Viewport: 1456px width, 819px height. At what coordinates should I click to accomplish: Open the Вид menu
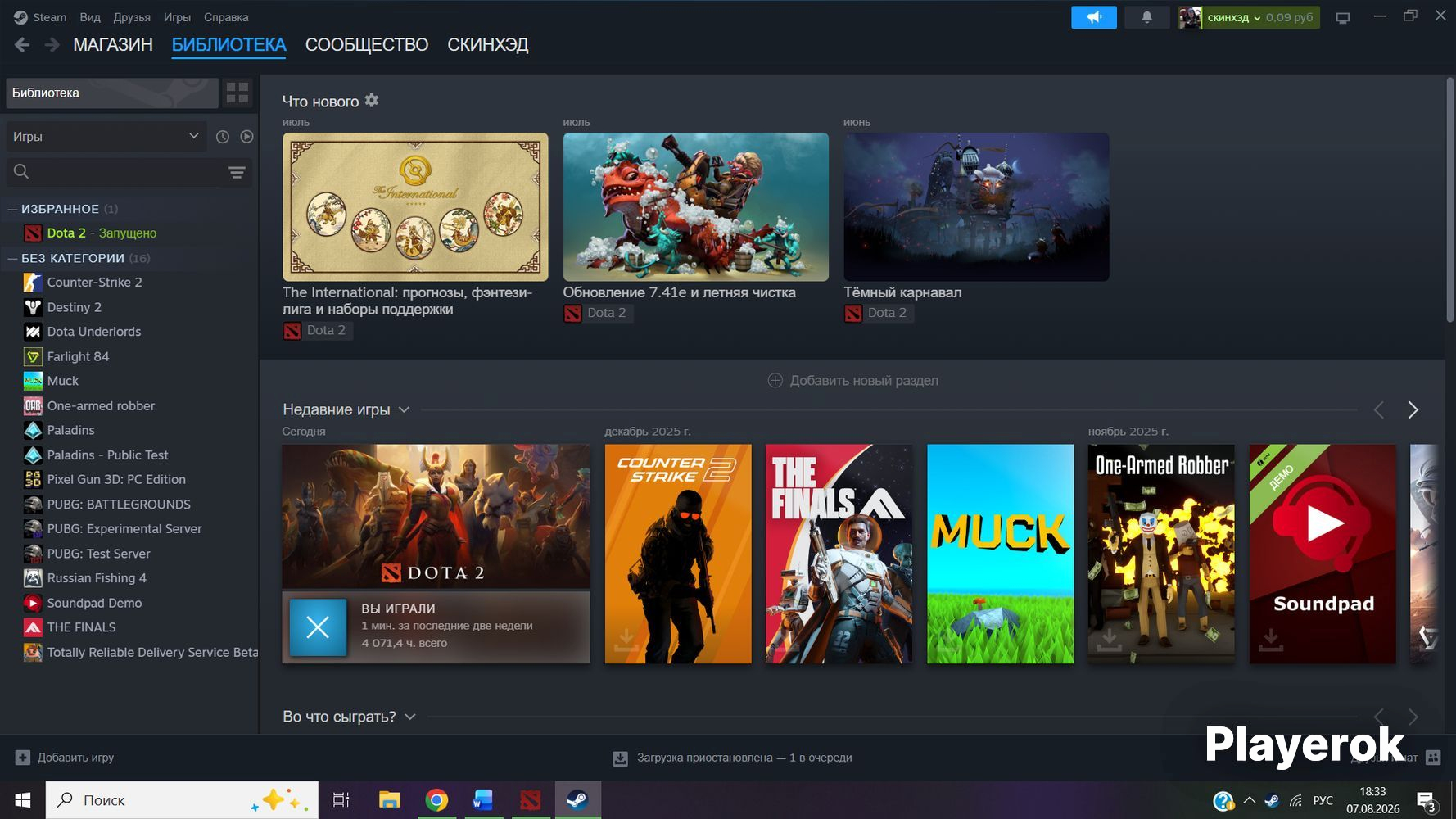tap(90, 17)
